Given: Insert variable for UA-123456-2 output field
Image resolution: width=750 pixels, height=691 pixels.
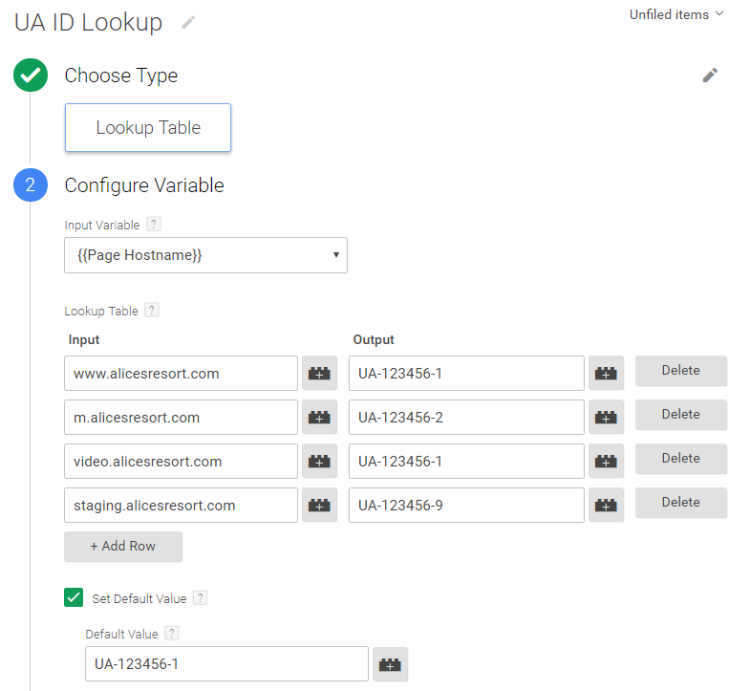Looking at the screenshot, I should (x=606, y=417).
